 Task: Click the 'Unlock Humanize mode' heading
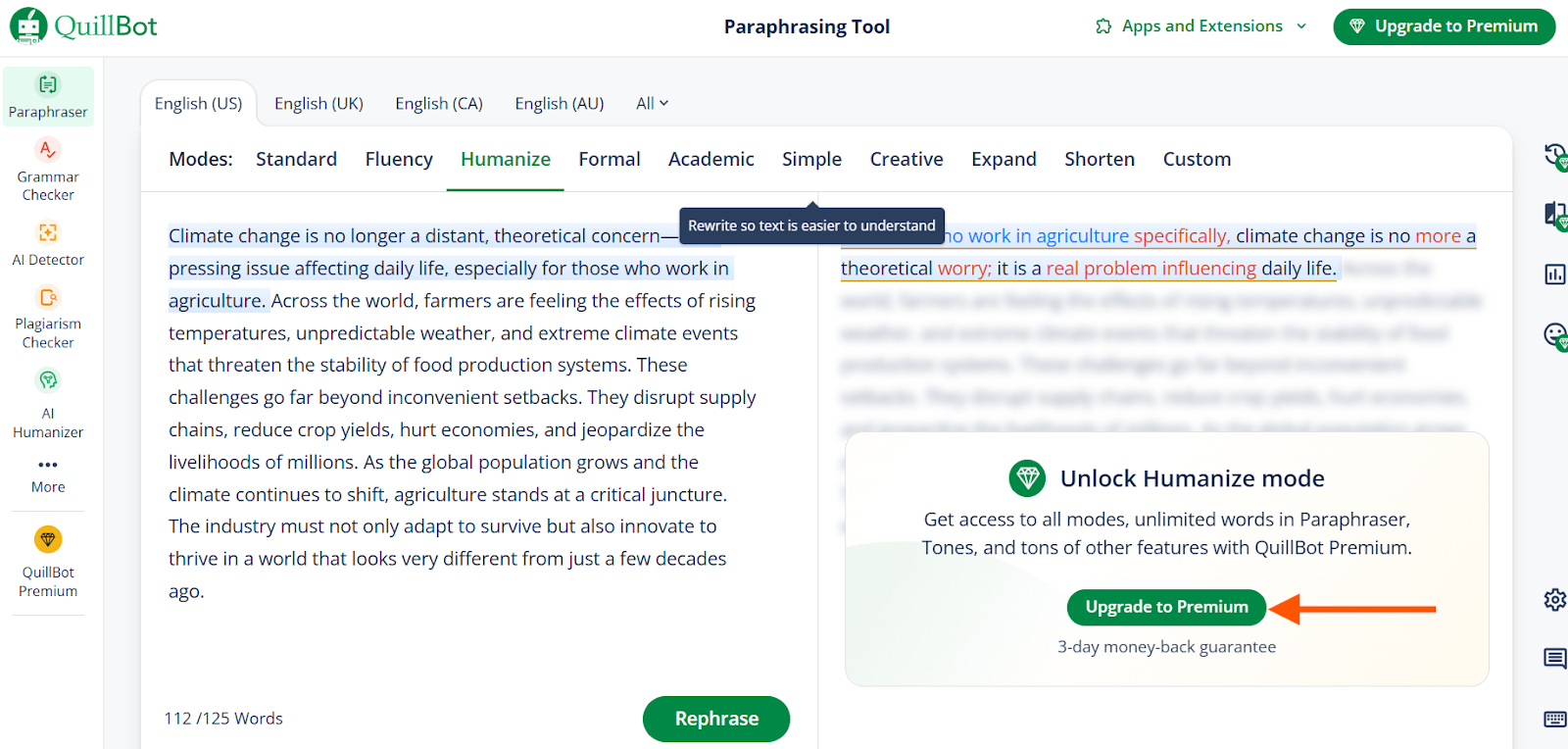[1192, 478]
